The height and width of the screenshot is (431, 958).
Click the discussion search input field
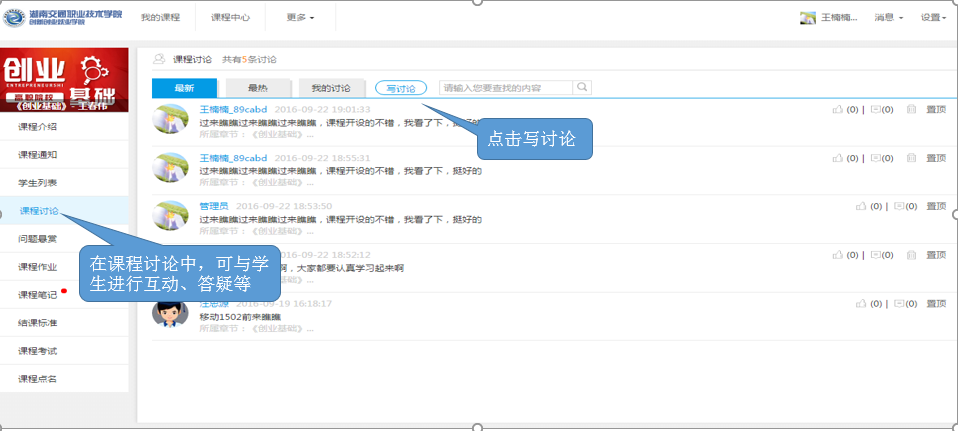[505, 88]
